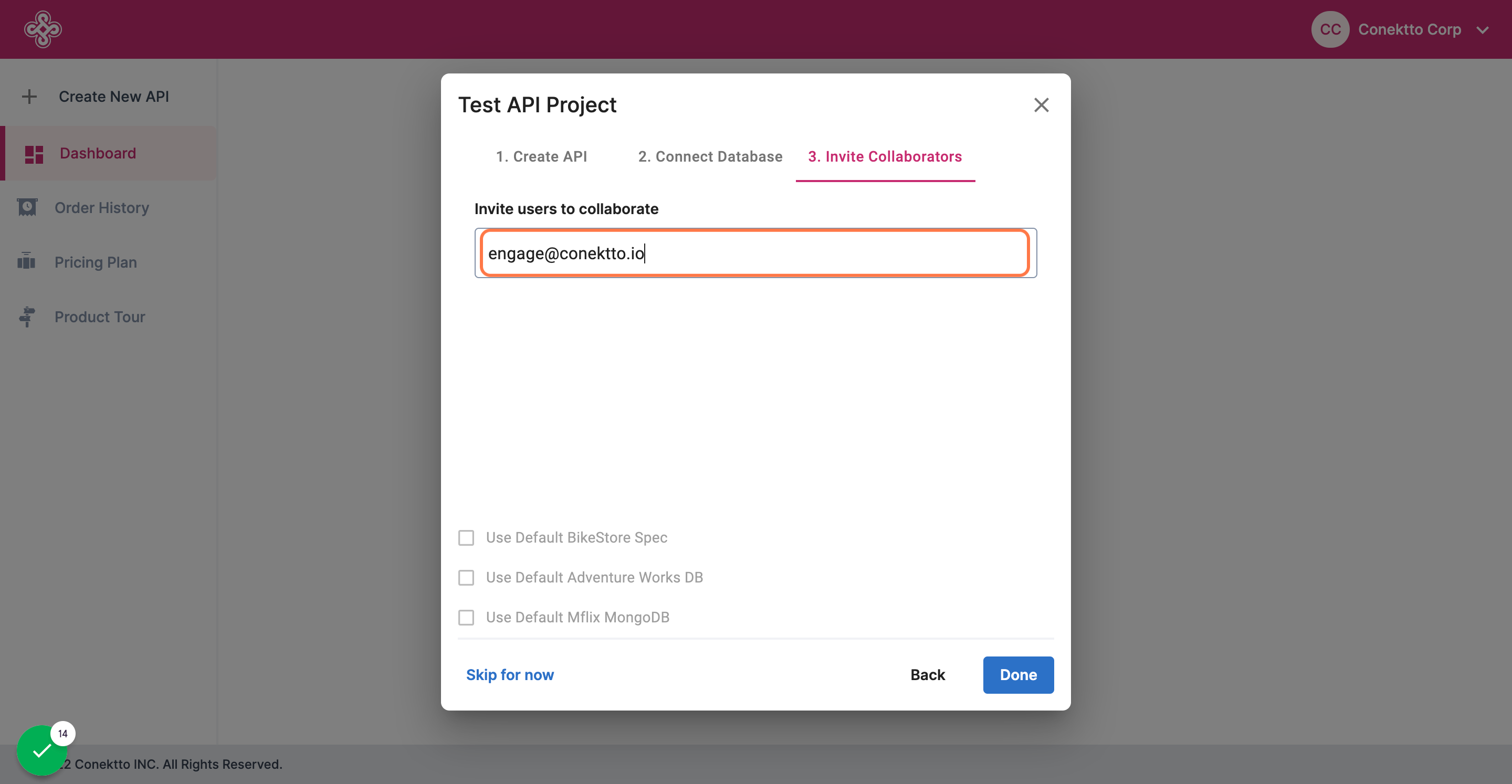This screenshot has height=784, width=1512.
Task: Toggle Use Default Mflix MongoDB checkbox
Action: [466, 617]
